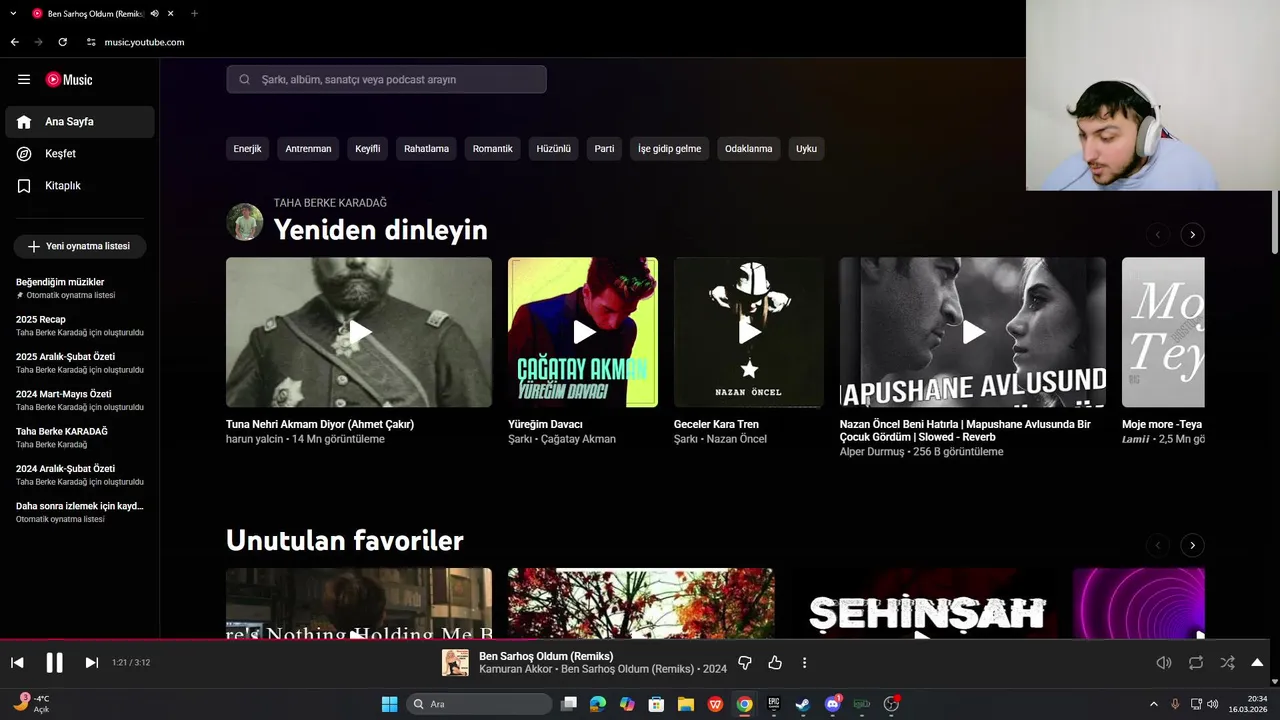
Task: Open the Beğendiğim müzikler playlist
Action: click(x=80, y=288)
